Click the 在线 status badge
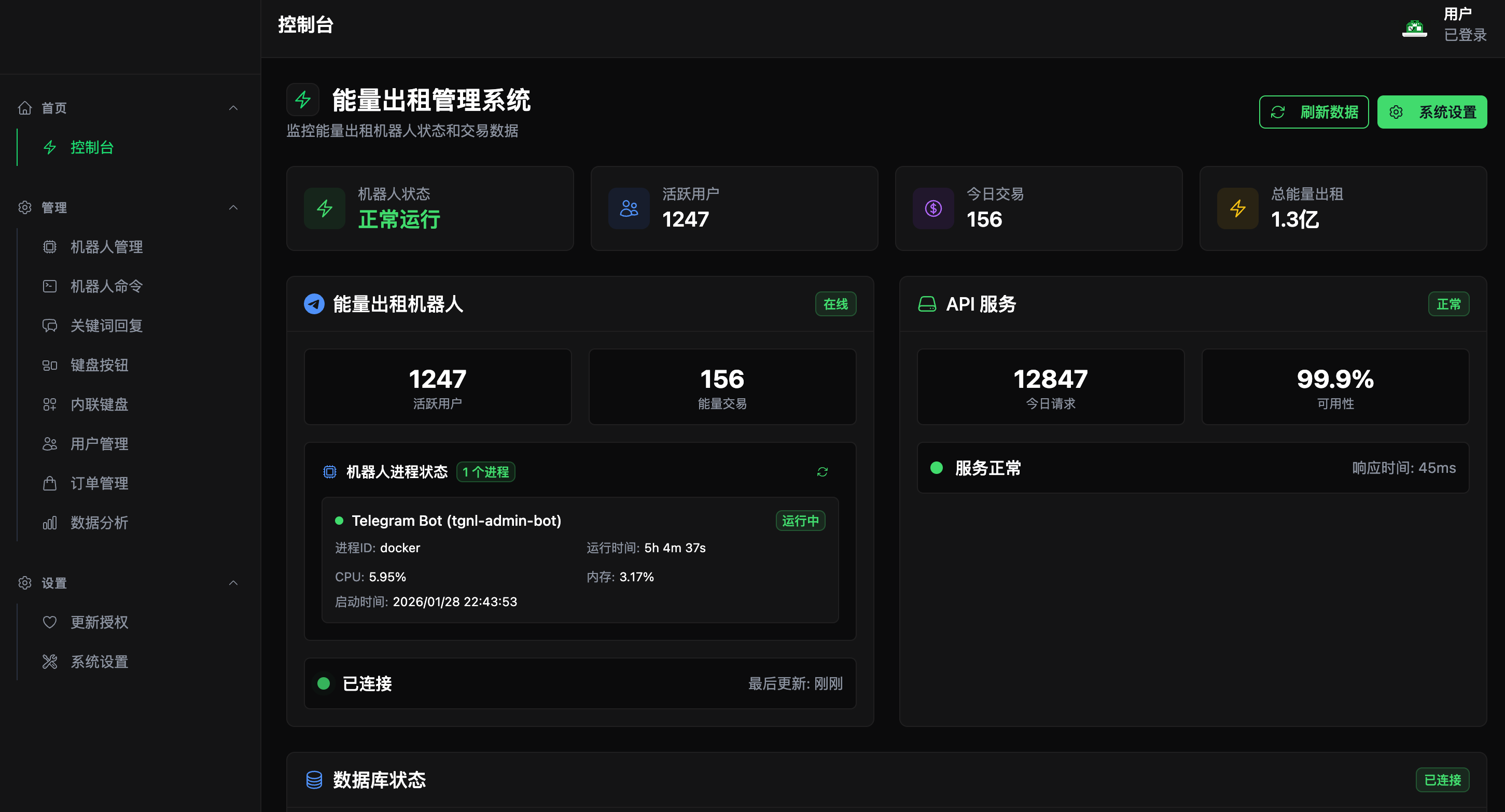This screenshot has width=1505, height=812. (835, 304)
